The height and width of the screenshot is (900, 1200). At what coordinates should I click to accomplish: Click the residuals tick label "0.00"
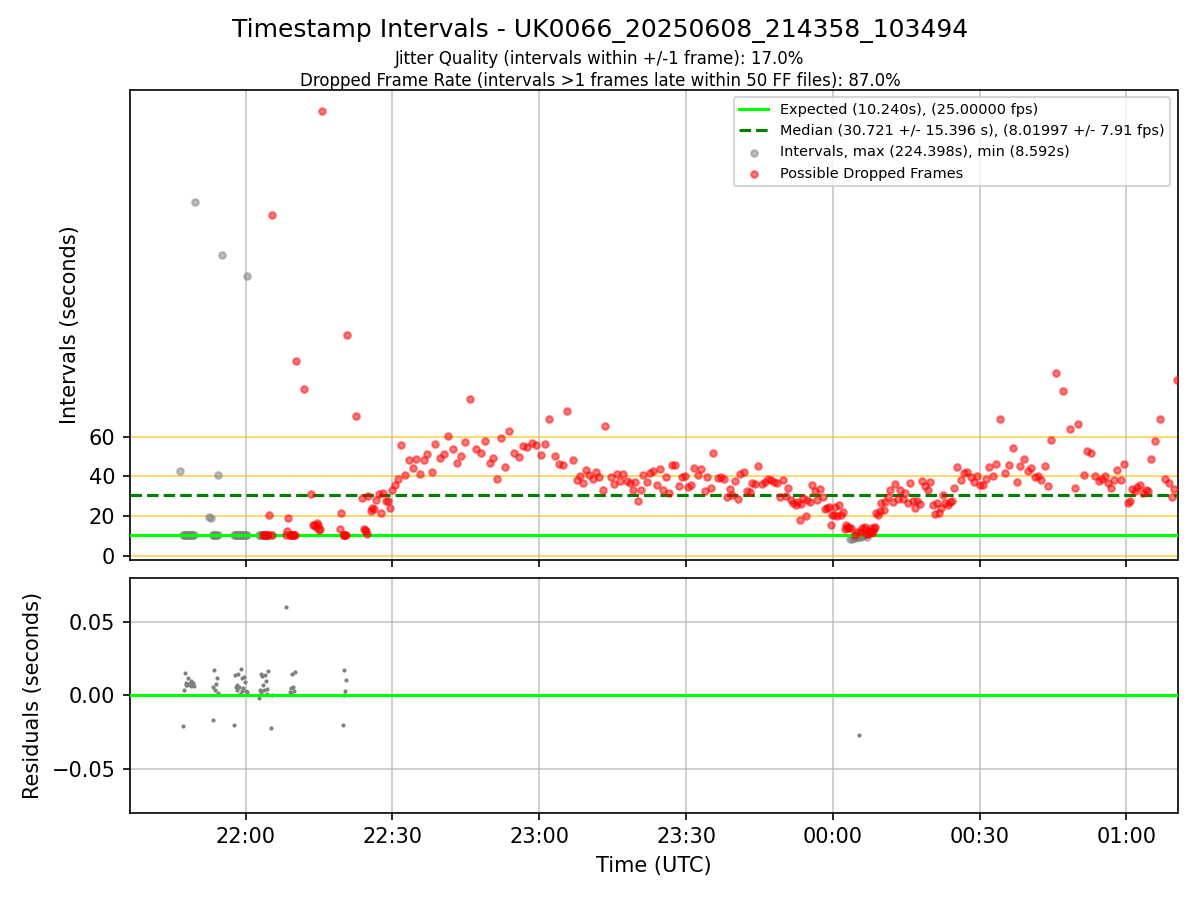93,695
